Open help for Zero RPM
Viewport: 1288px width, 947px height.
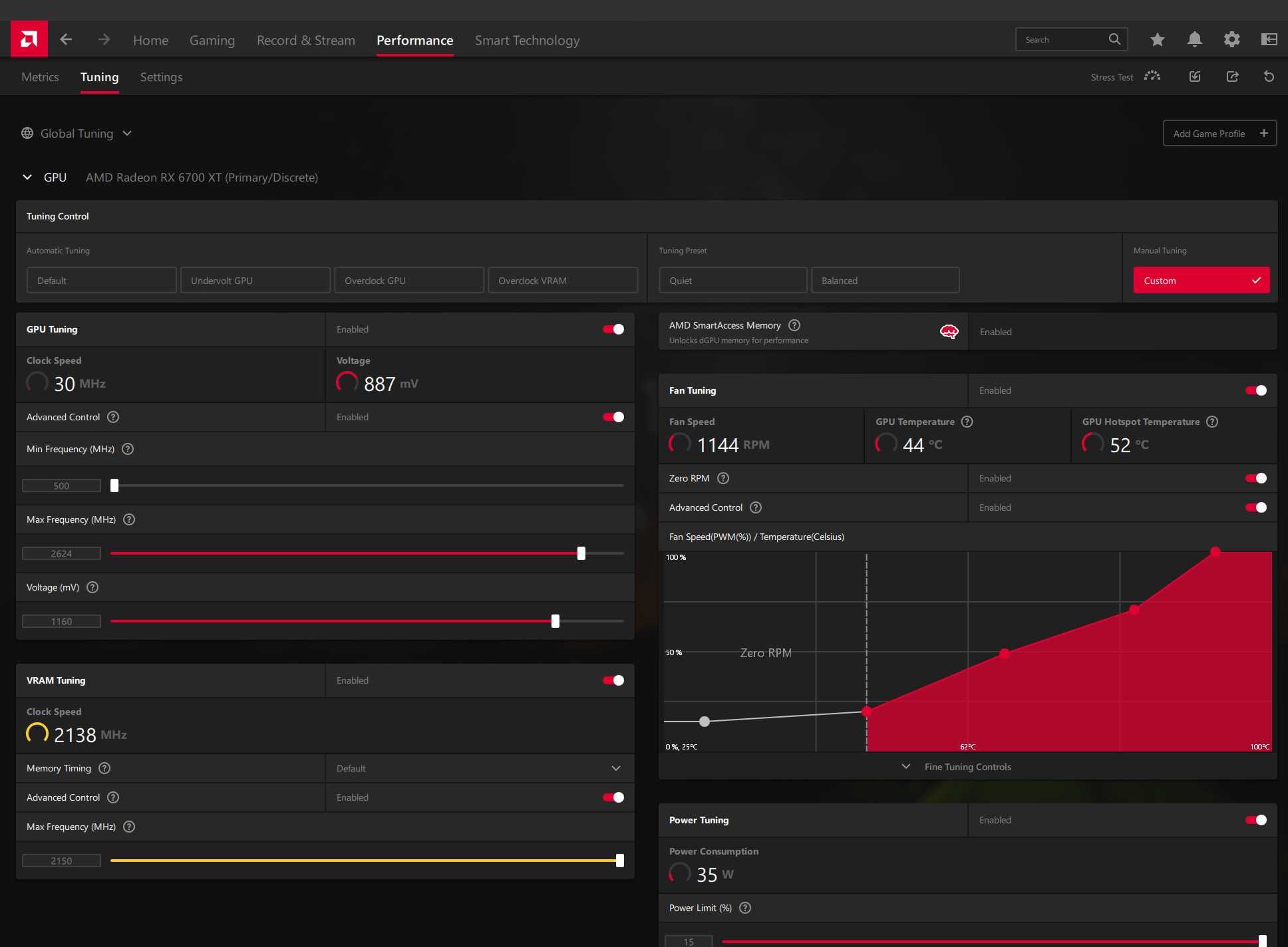click(x=723, y=478)
